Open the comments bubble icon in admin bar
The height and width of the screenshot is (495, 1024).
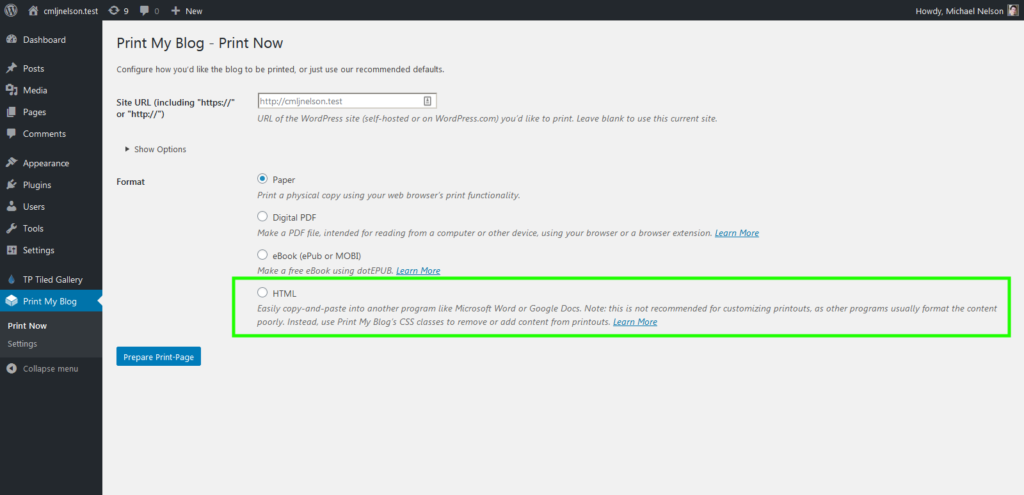(144, 10)
